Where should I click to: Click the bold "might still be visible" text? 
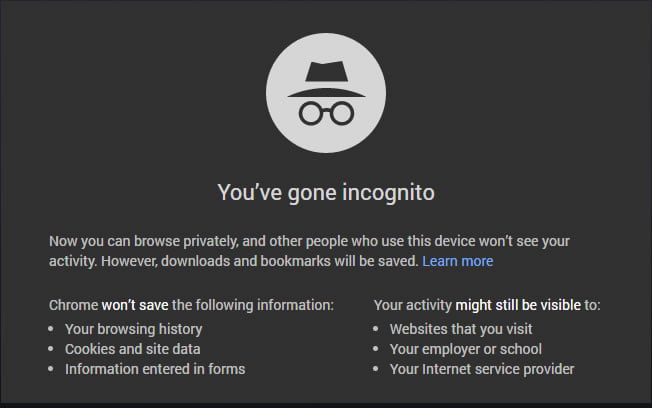(518, 305)
